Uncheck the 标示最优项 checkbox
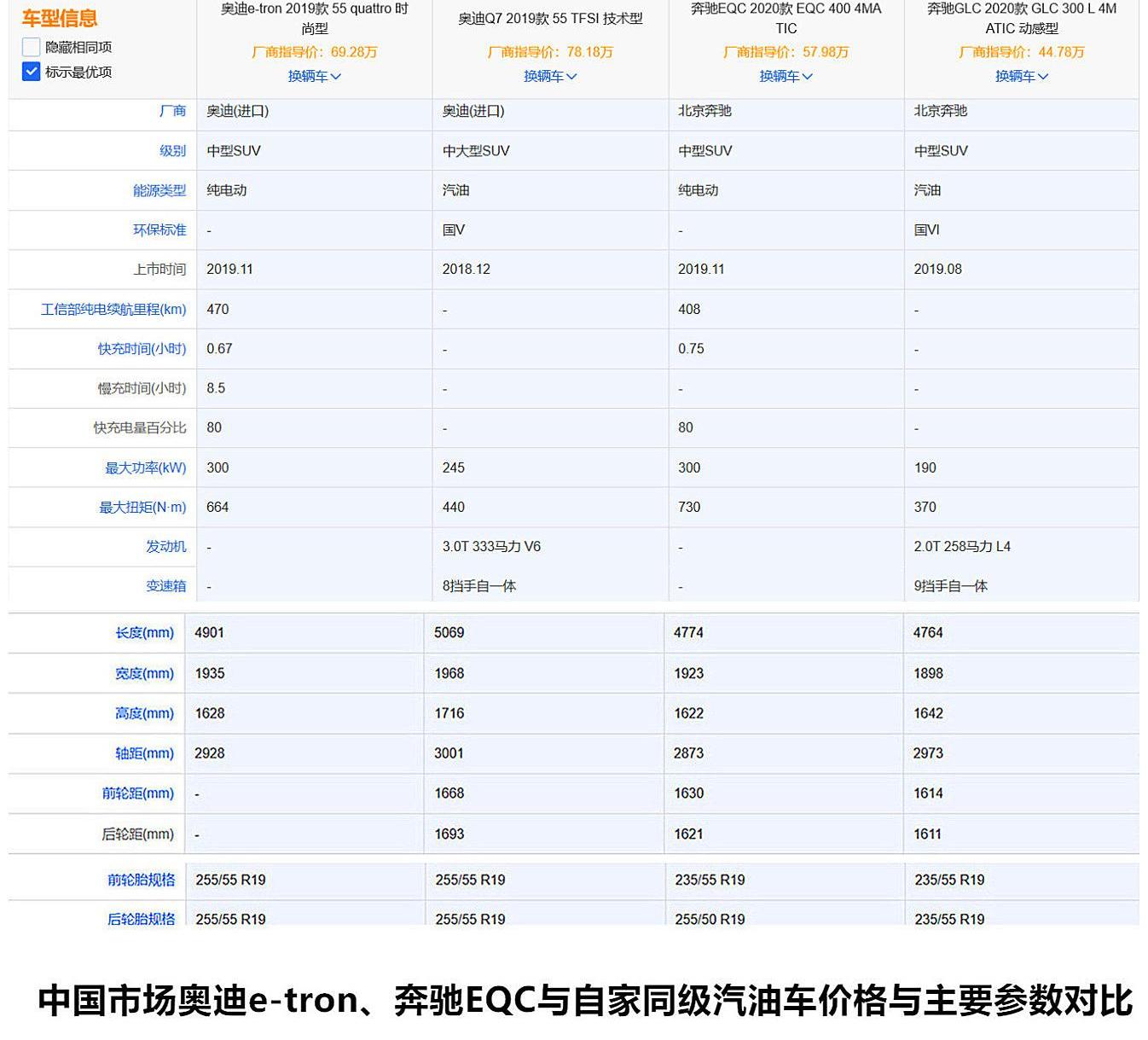1148x1040 pixels. pyautogui.click(x=31, y=72)
